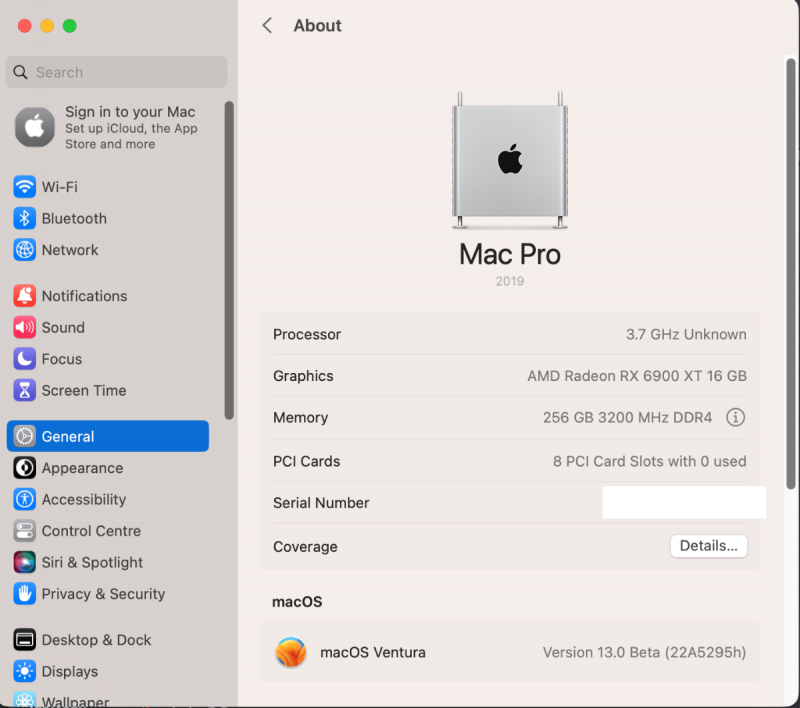Select Screen Time hourglass icon
Screen dimensions: 800x708
25,391
